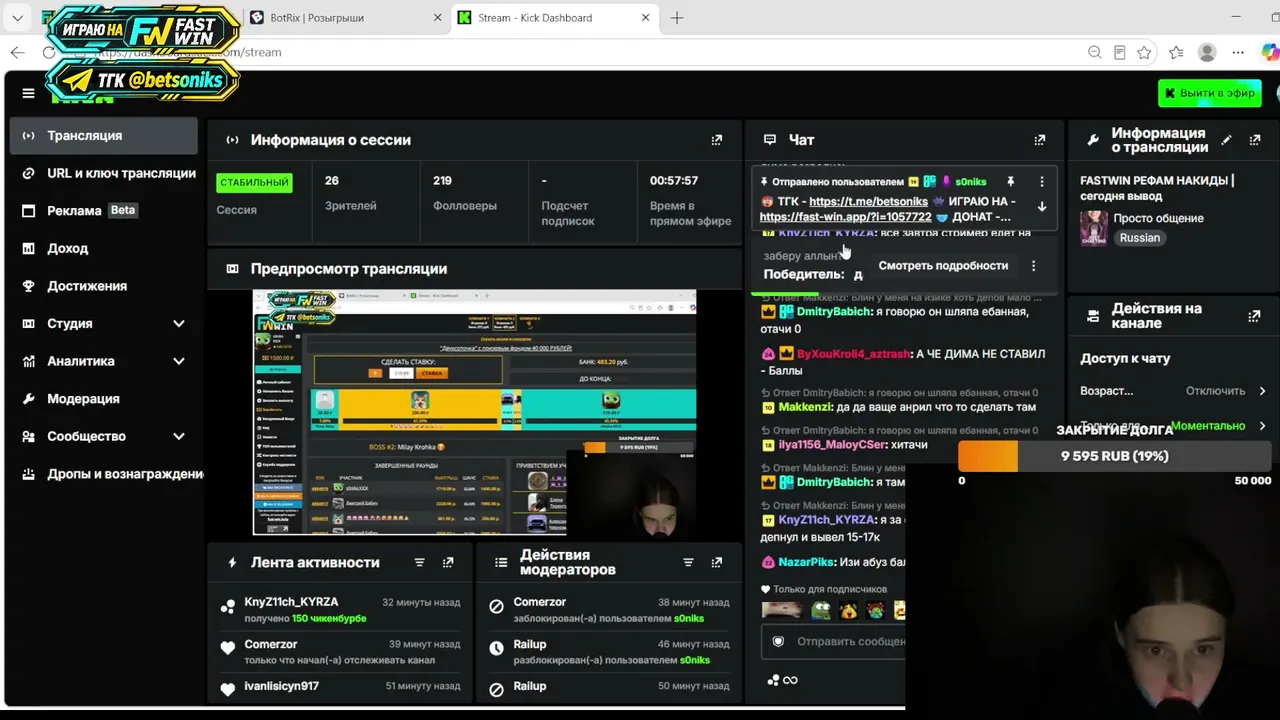Switch to the BotRix Розыгрыши tab
1280x720 pixels.
coord(346,18)
